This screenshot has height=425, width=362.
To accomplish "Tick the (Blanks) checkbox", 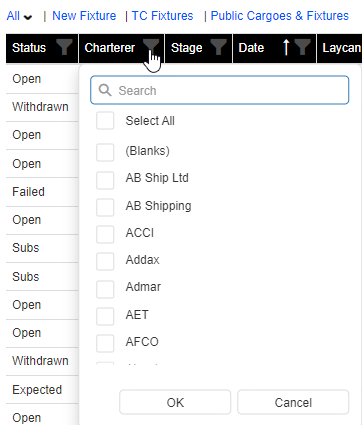I will point(105,152).
